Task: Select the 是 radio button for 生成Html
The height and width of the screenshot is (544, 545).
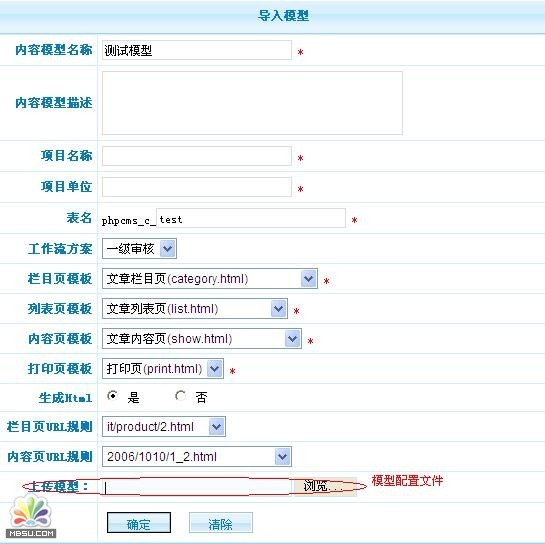Action: (x=113, y=396)
